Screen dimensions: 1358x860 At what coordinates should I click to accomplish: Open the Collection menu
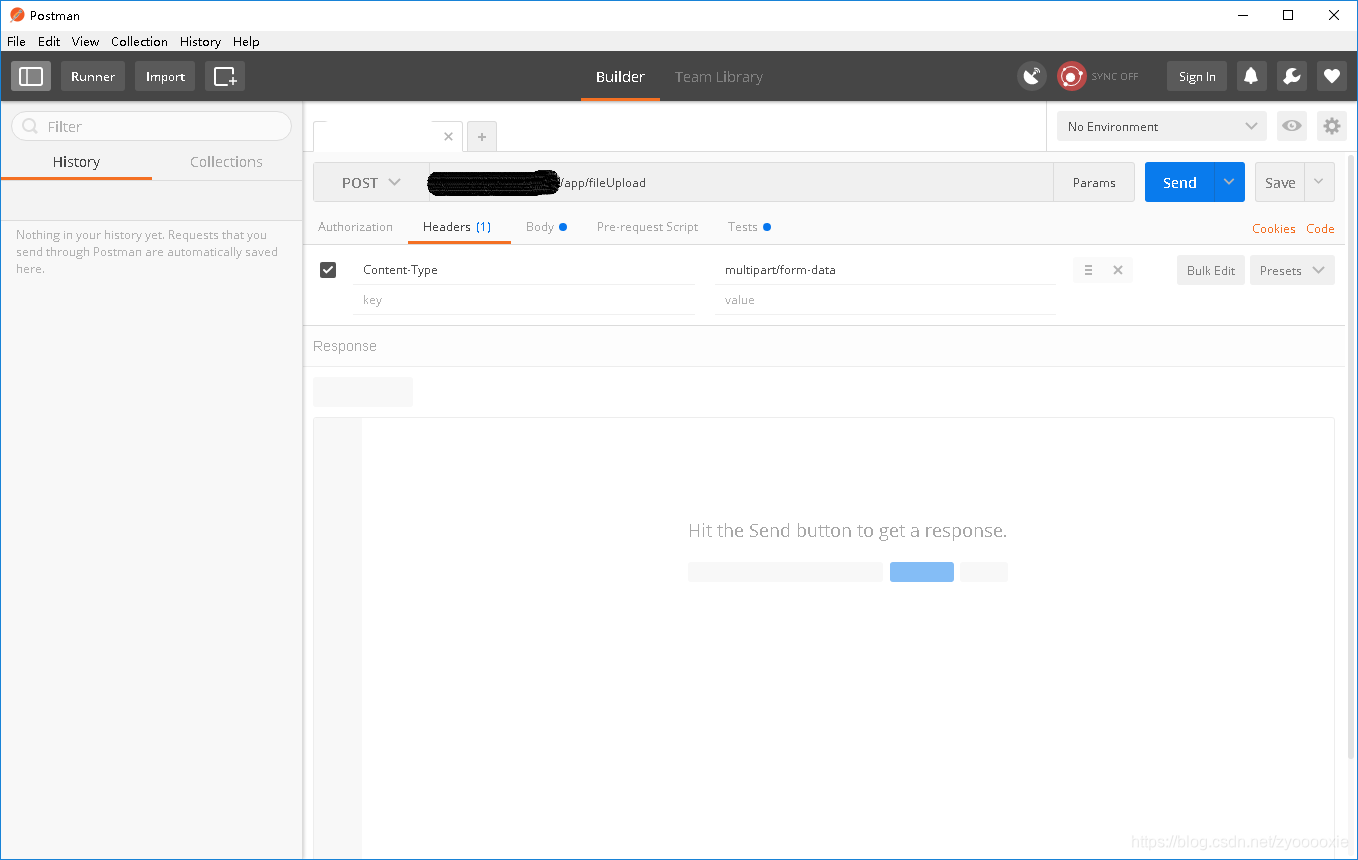(139, 41)
